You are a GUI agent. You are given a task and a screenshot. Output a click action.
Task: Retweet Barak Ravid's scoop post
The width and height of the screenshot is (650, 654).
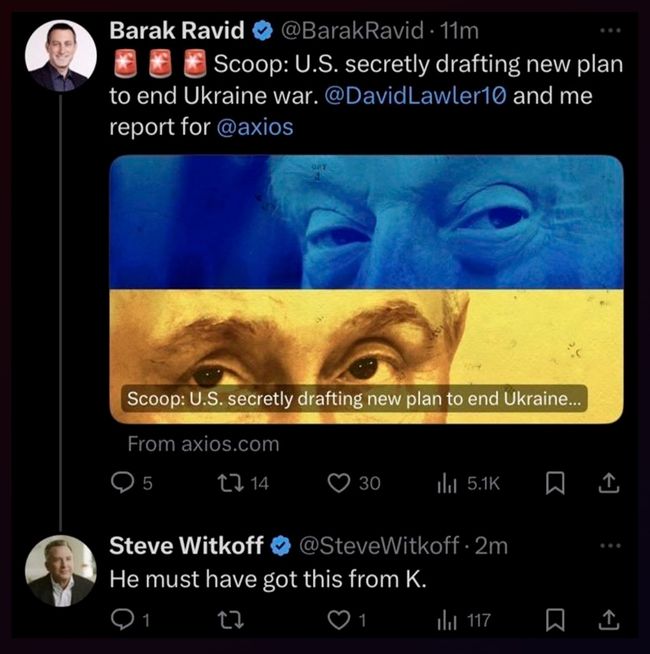tap(243, 483)
